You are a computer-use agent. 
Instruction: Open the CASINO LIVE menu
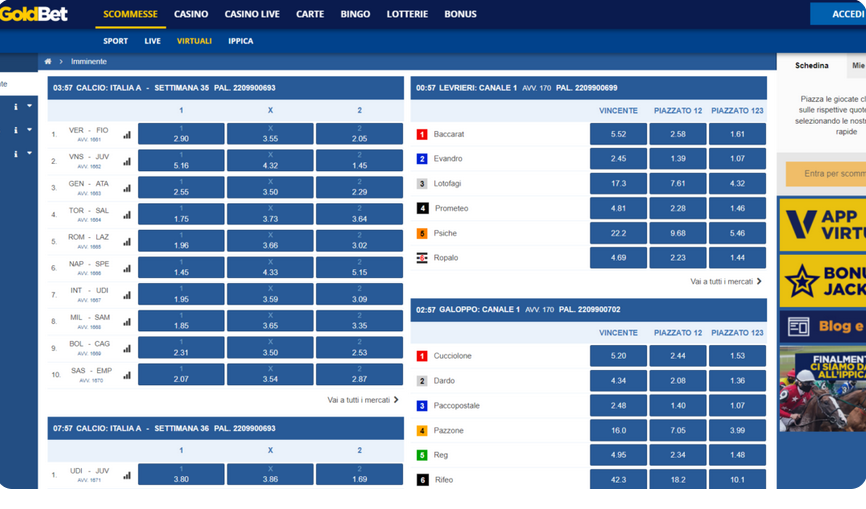[252, 14]
